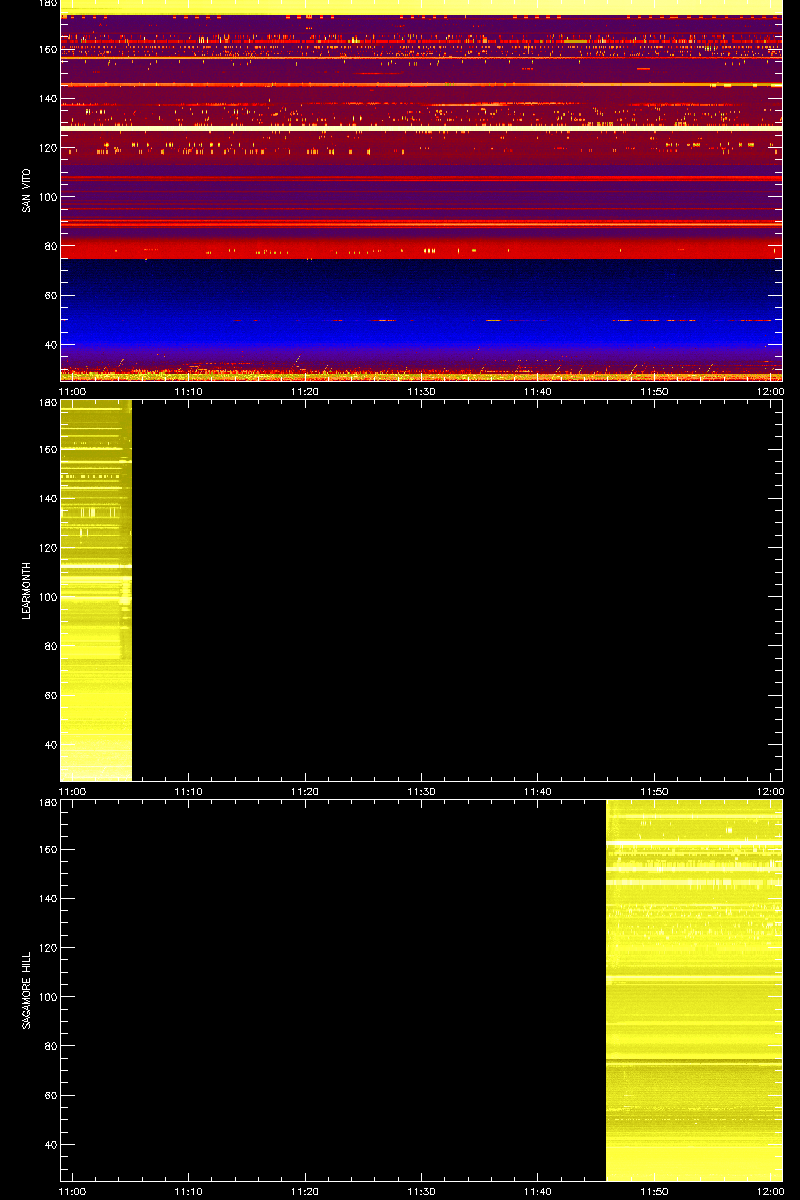The image size is (800, 1200).
Task: Click San Vito frequency label 120
Action: click(46, 148)
